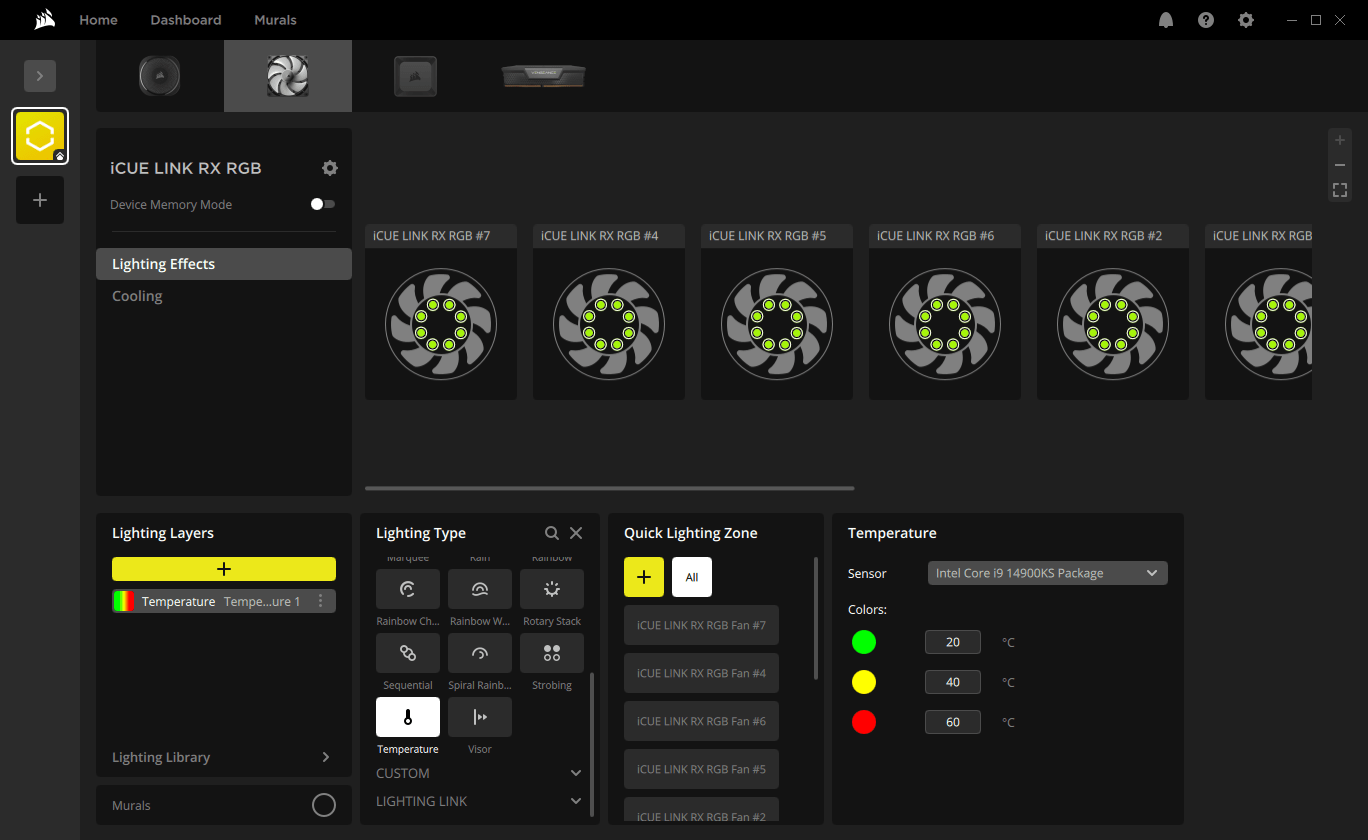Click the red temperature color swatch
This screenshot has width=1368, height=840.
click(x=864, y=722)
